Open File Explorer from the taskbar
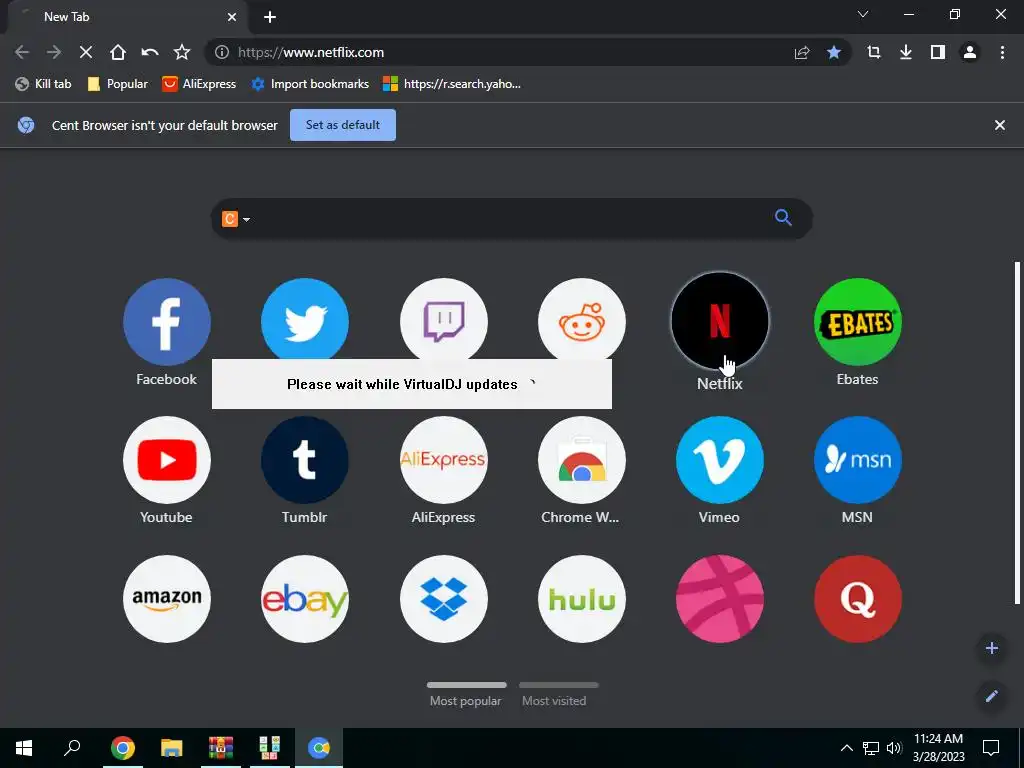Screen dimensions: 1024x768 [172, 748]
